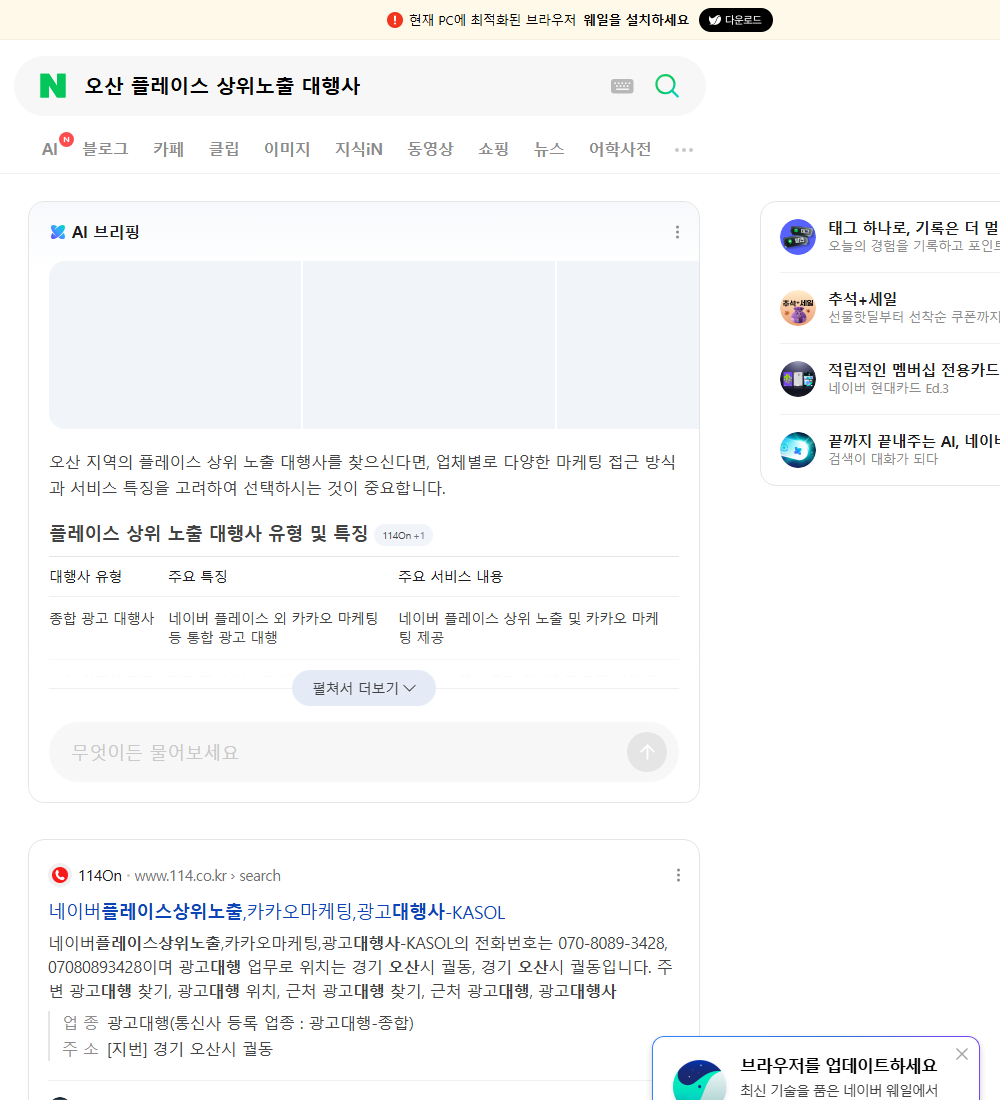Open first AI briefing placeholder thumbnail
Image resolution: width=1000 pixels, height=1100 pixels.
[x=175, y=344]
